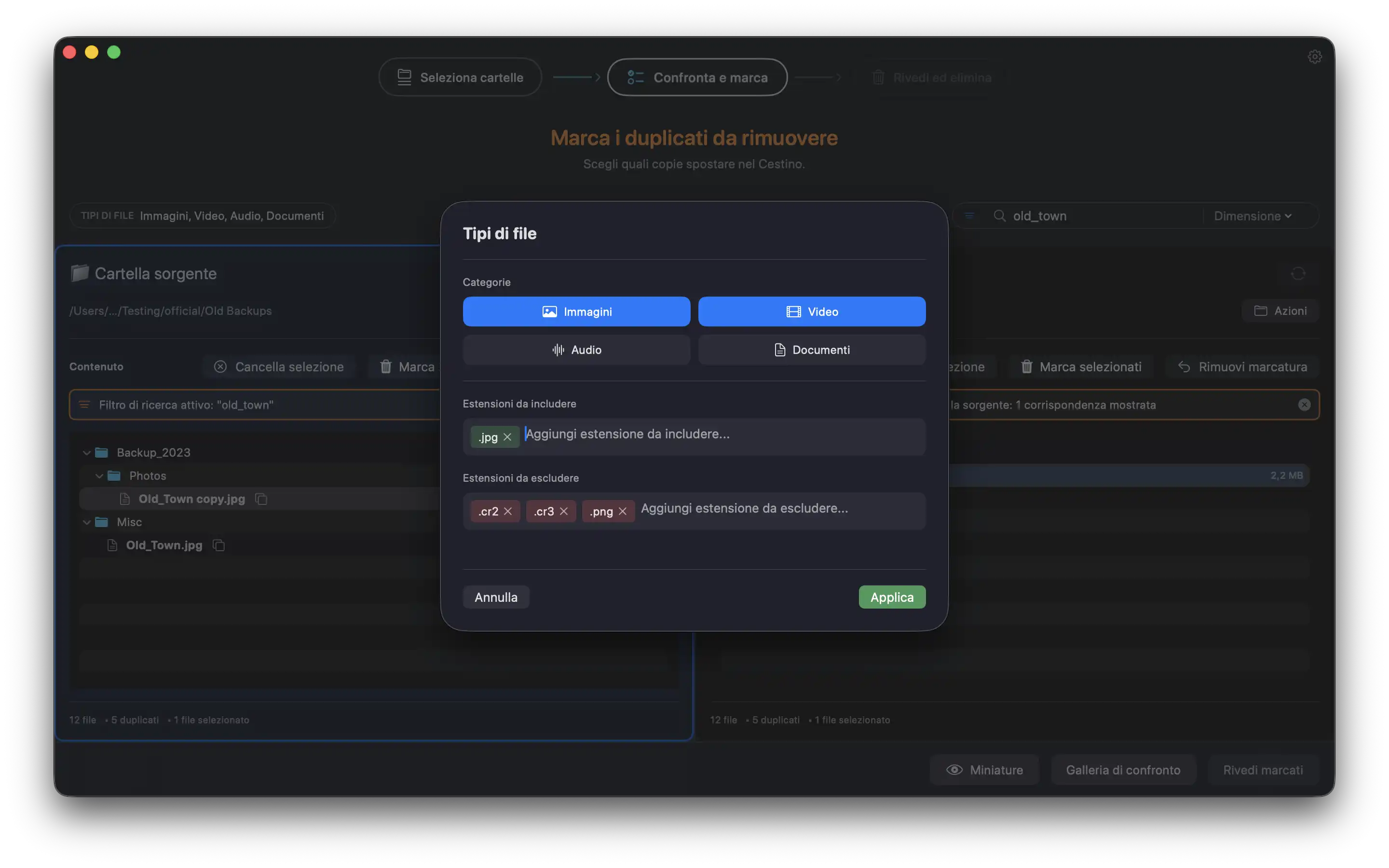Toggle the Video category off
Viewport: 1389px width, 868px height.
(x=812, y=312)
